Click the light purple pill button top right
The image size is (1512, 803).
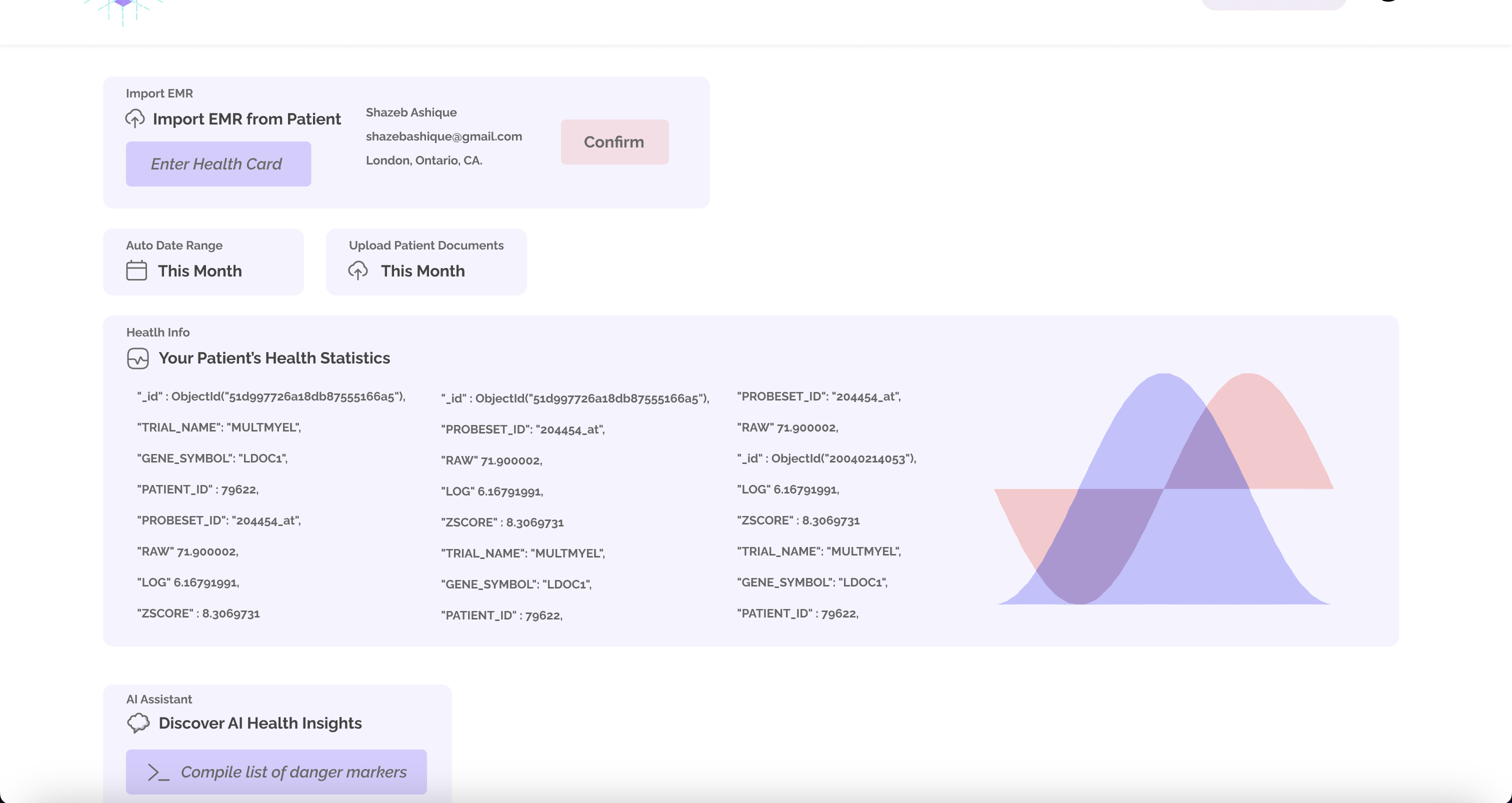pos(1273,3)
